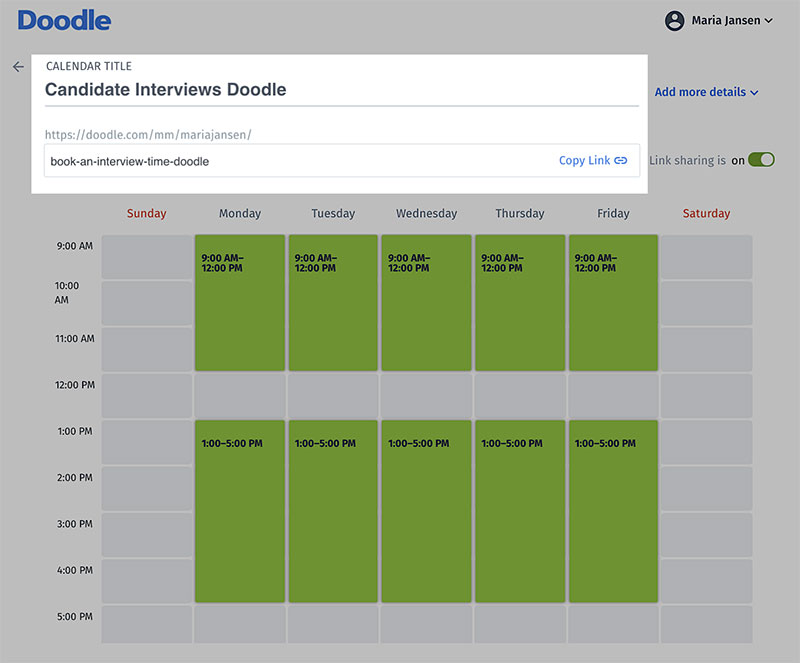Viewport: 800px width, 663px height.
Task: Click the 9:00 AM time label
Action: point(74,246)
